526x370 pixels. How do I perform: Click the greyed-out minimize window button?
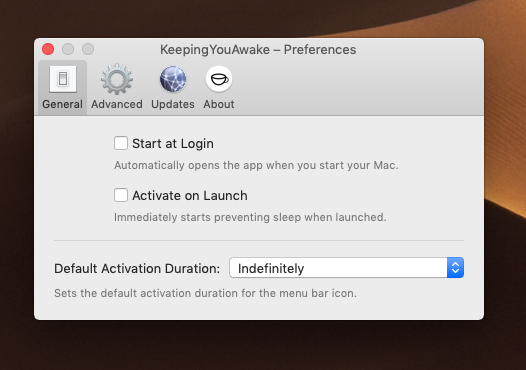(x=68, y=49)
